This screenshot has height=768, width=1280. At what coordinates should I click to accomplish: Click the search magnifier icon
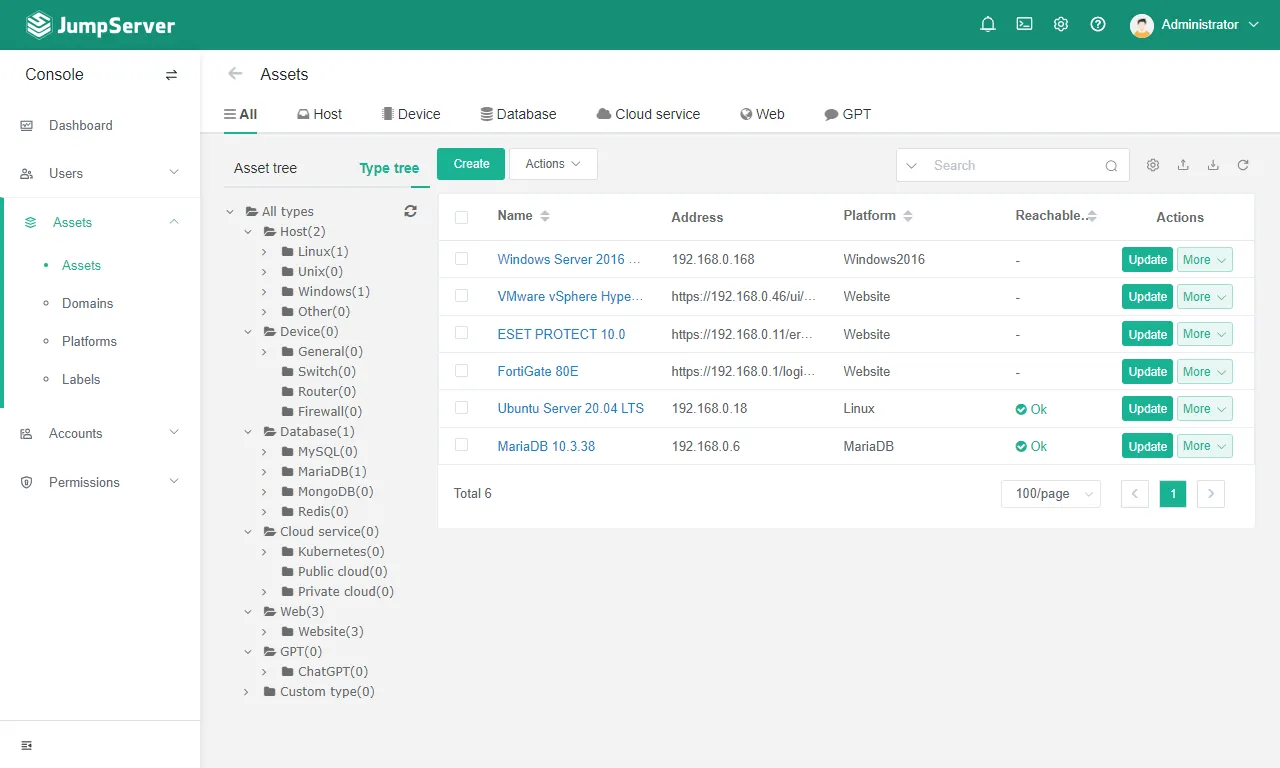tap(1111, 166)
